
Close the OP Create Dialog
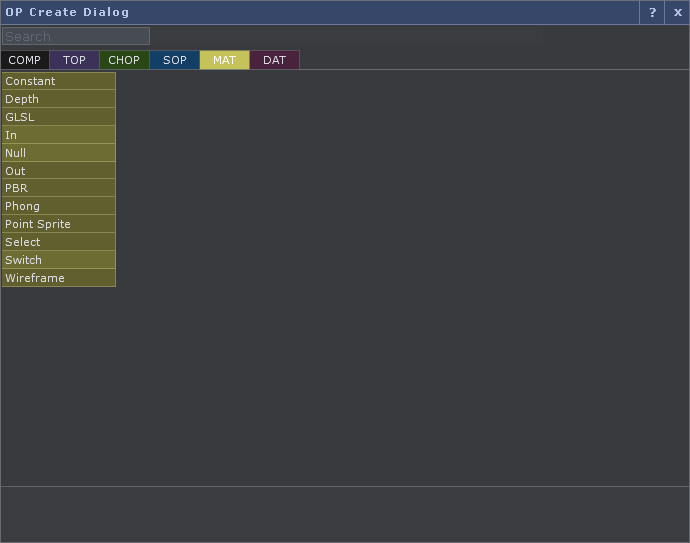tap(677, 13)
